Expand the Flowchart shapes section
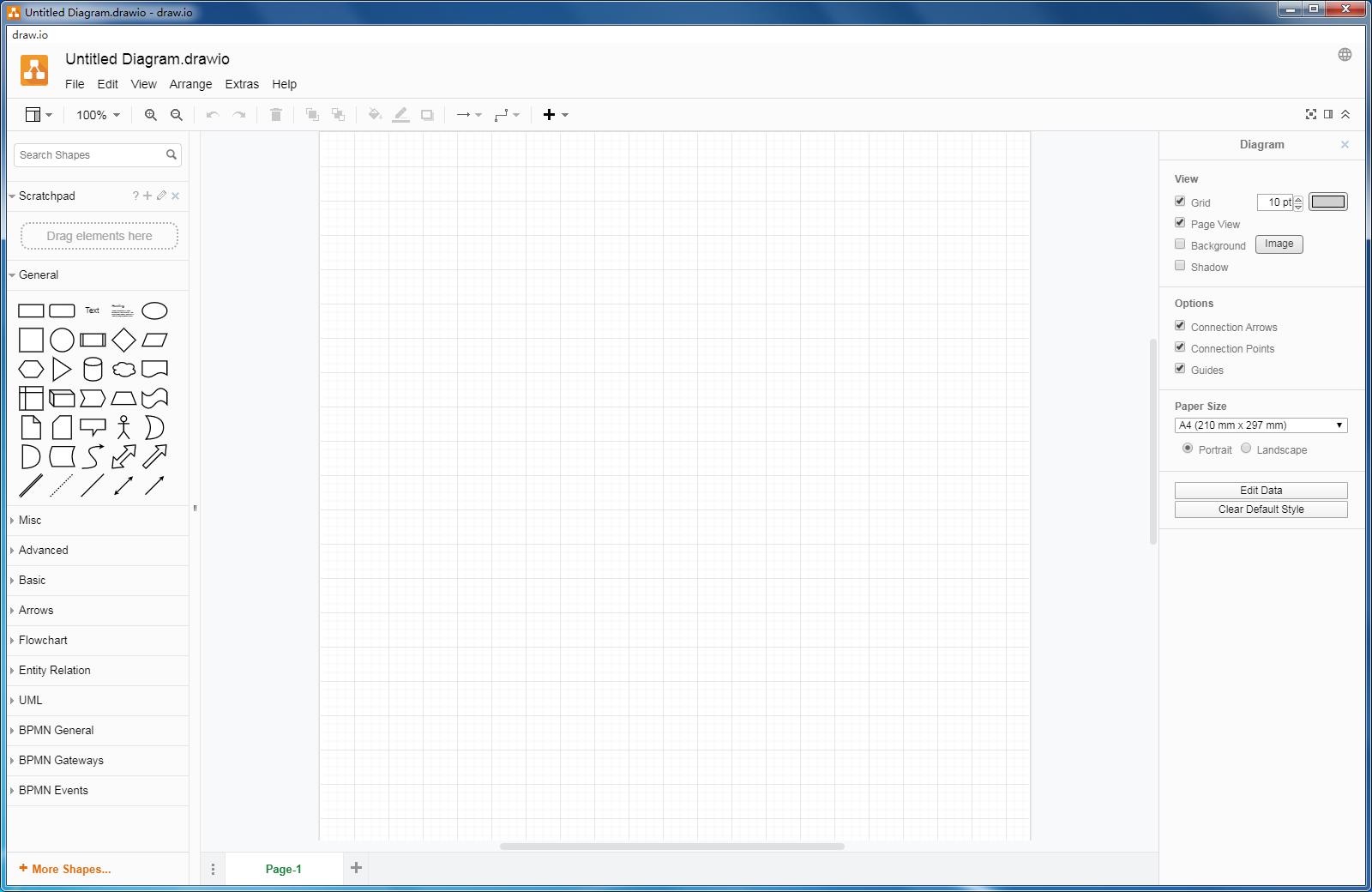The height and width of the screenshot is (892, 1372). (x=98, y=641)
